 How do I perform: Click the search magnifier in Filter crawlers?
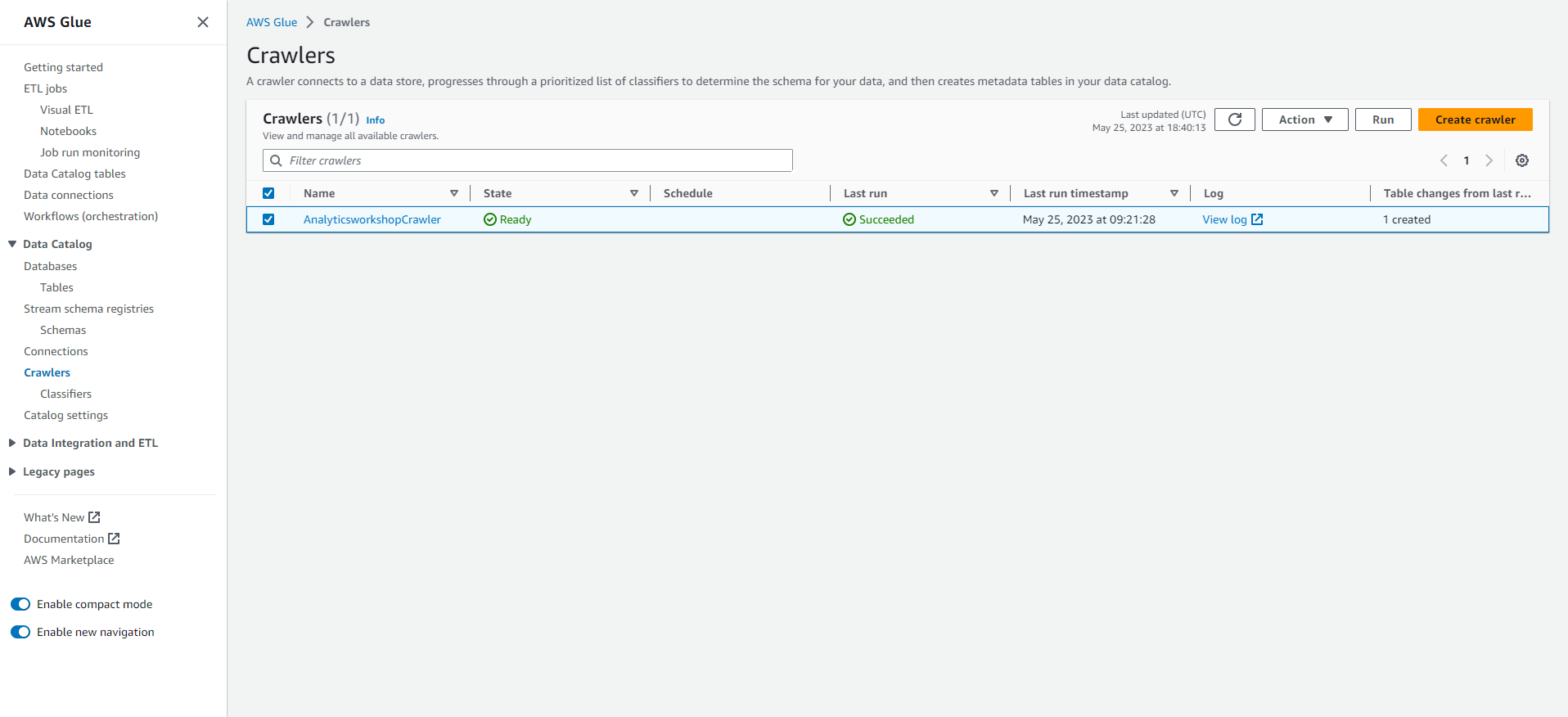pyautogui.click(x=277, y=160)
